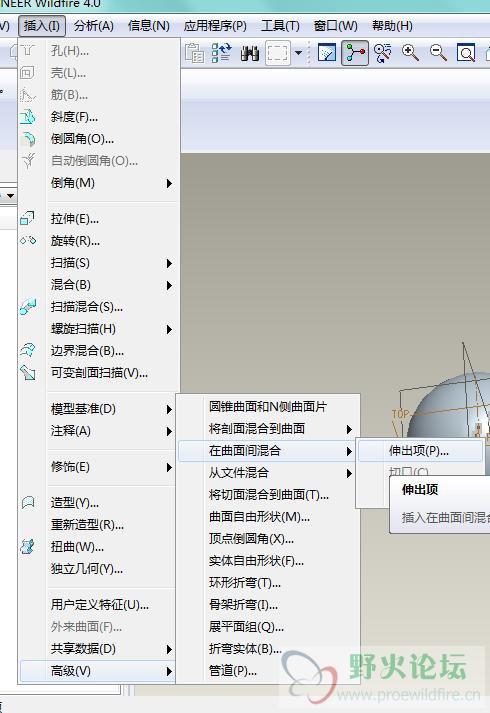Select 倒圆角(O)... round entry
The image size is (490, 713).
tap(99, 139)
